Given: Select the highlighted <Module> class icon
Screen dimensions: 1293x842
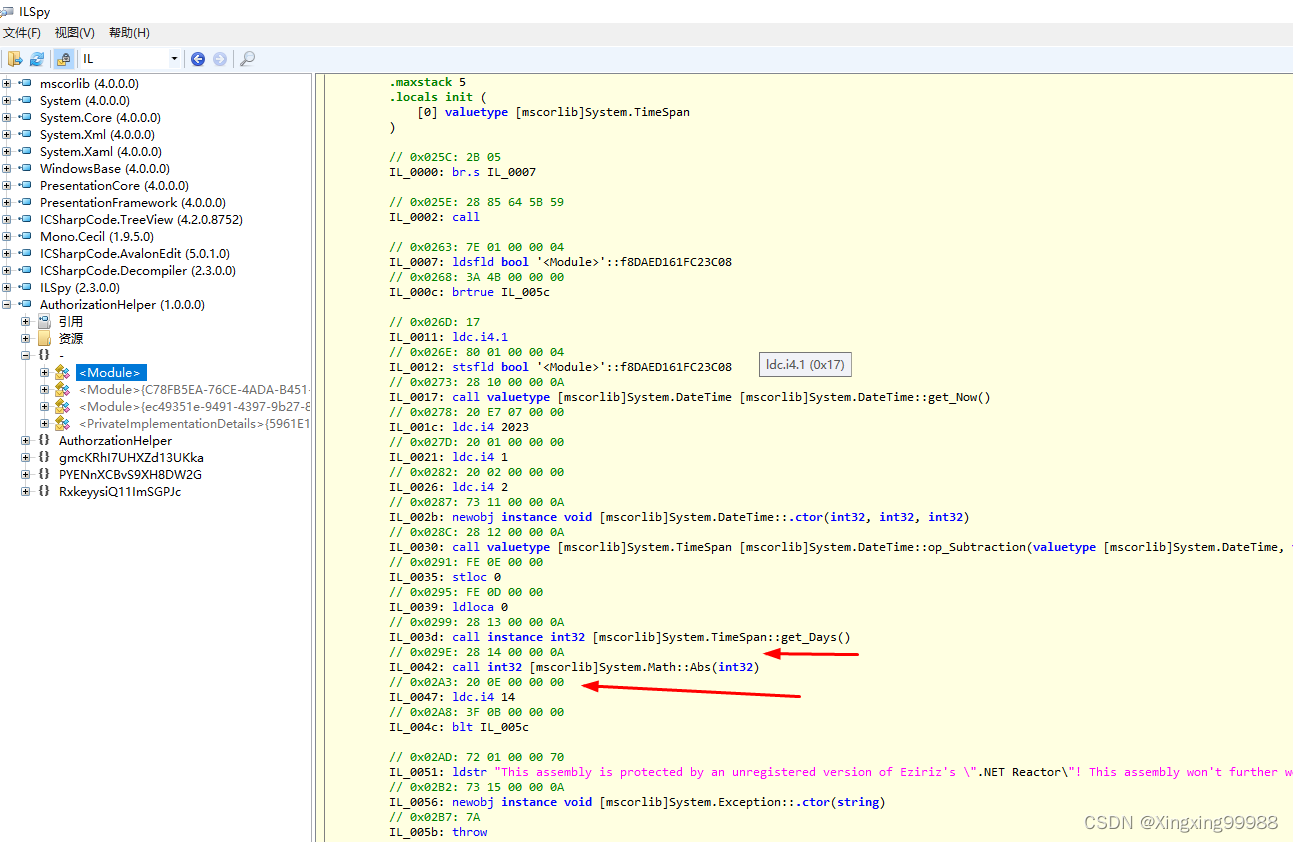Looking at the screenshot, I should 63,372.
